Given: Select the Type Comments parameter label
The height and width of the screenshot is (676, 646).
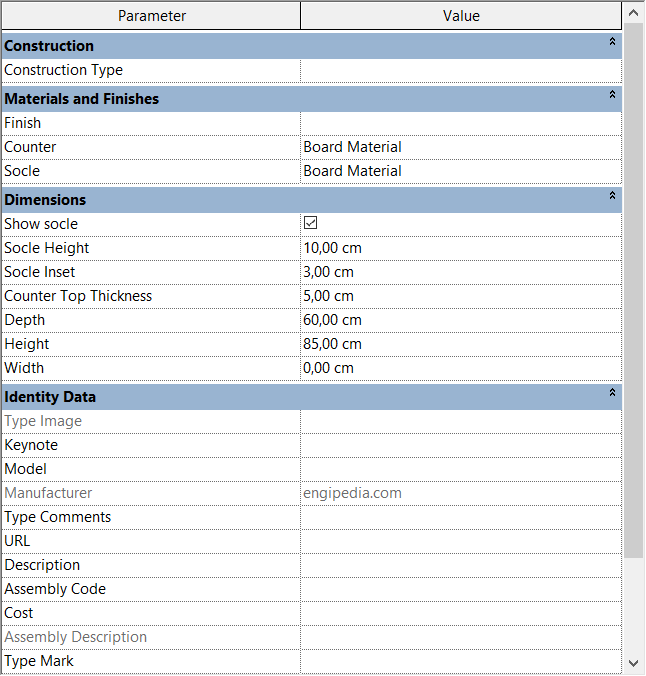Looking at the screenshot, I should [x=58, y=517].
